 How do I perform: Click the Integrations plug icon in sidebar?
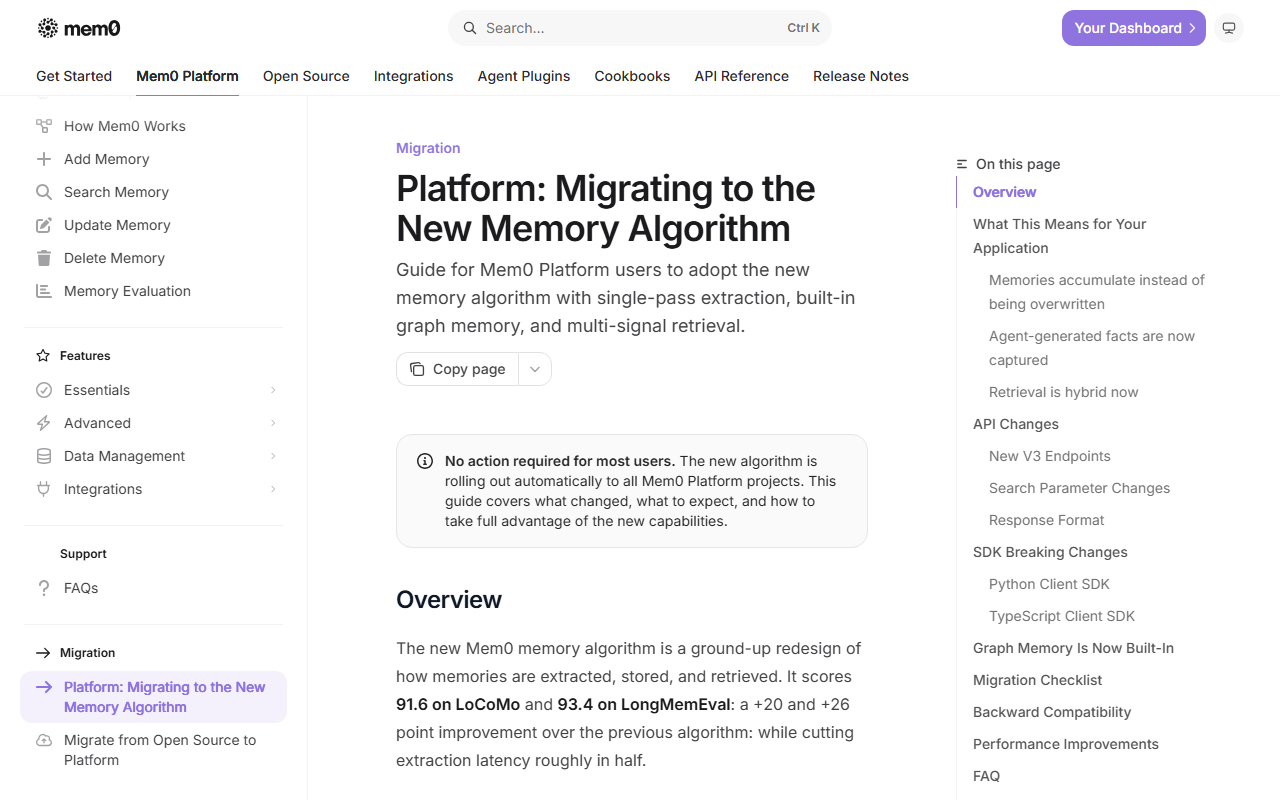tap(44, 489)
